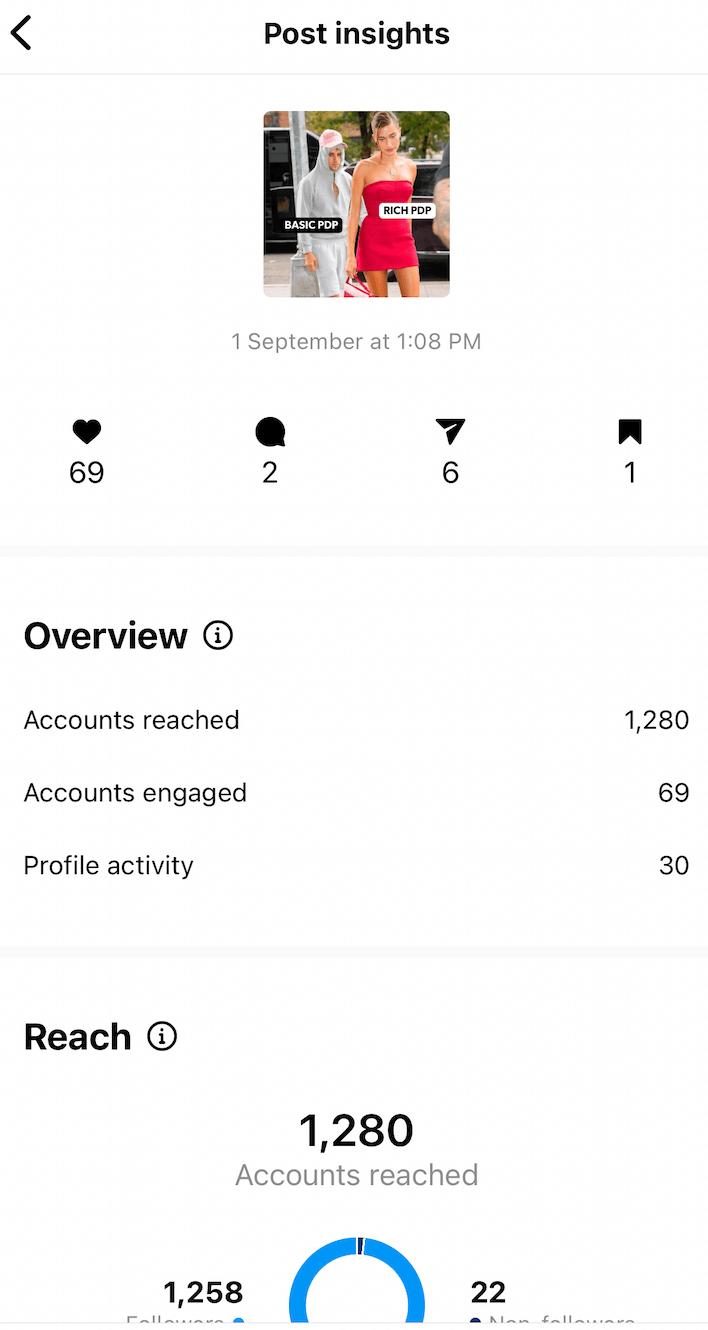Click the heart icon showing 69 likes

click(87, 431)
